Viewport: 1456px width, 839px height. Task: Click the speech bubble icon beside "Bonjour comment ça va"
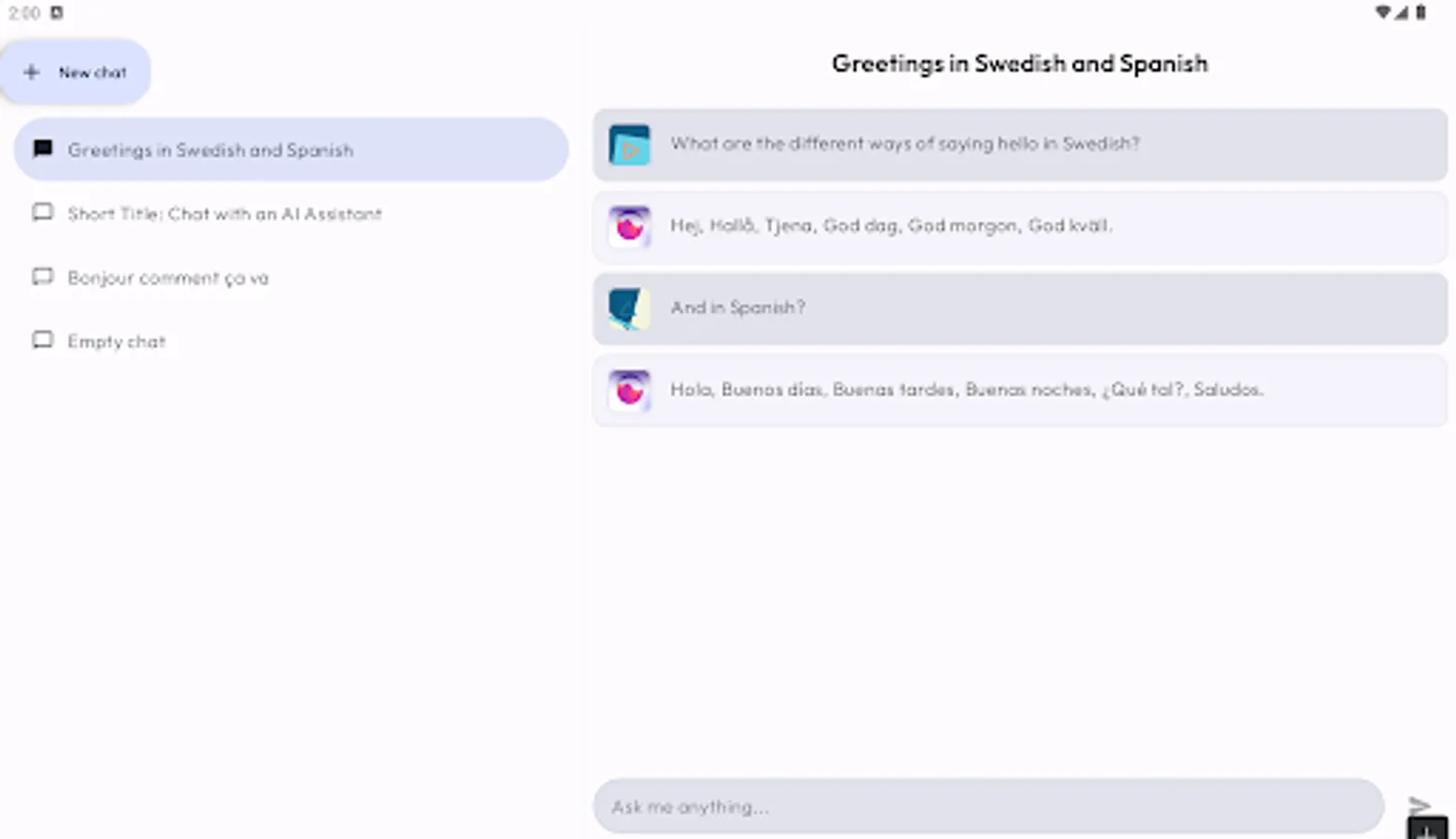(x=42, y=276)
